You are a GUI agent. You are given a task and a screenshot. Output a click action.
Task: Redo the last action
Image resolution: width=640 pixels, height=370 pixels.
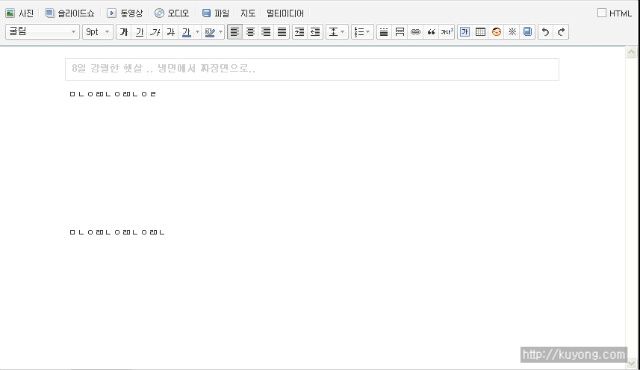(x=561, y=32)
